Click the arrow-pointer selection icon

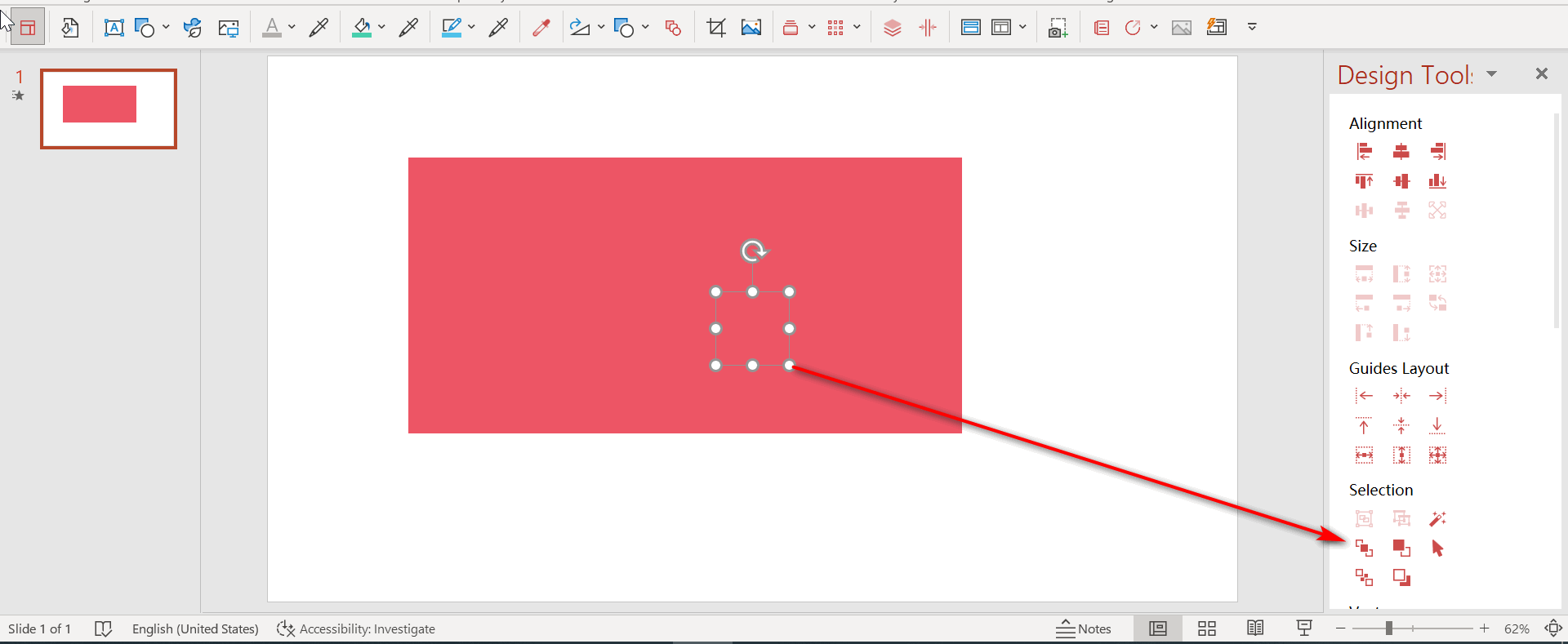coord(1438,548)
